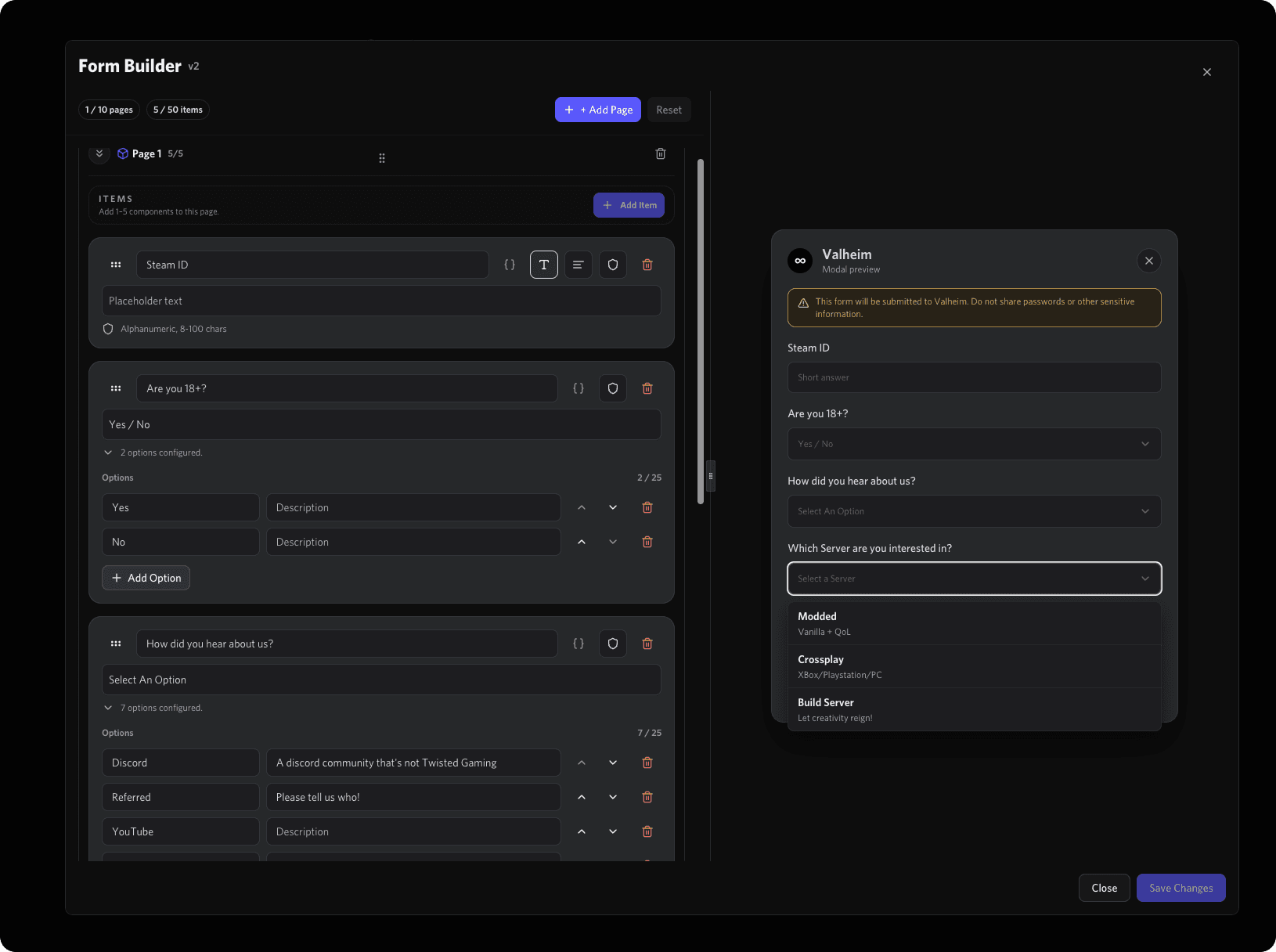Image resolution: width=1276 pixels, height=952 pixels.
Task: Select short text style for Steam ID
Action: click(x=544, y=265)
